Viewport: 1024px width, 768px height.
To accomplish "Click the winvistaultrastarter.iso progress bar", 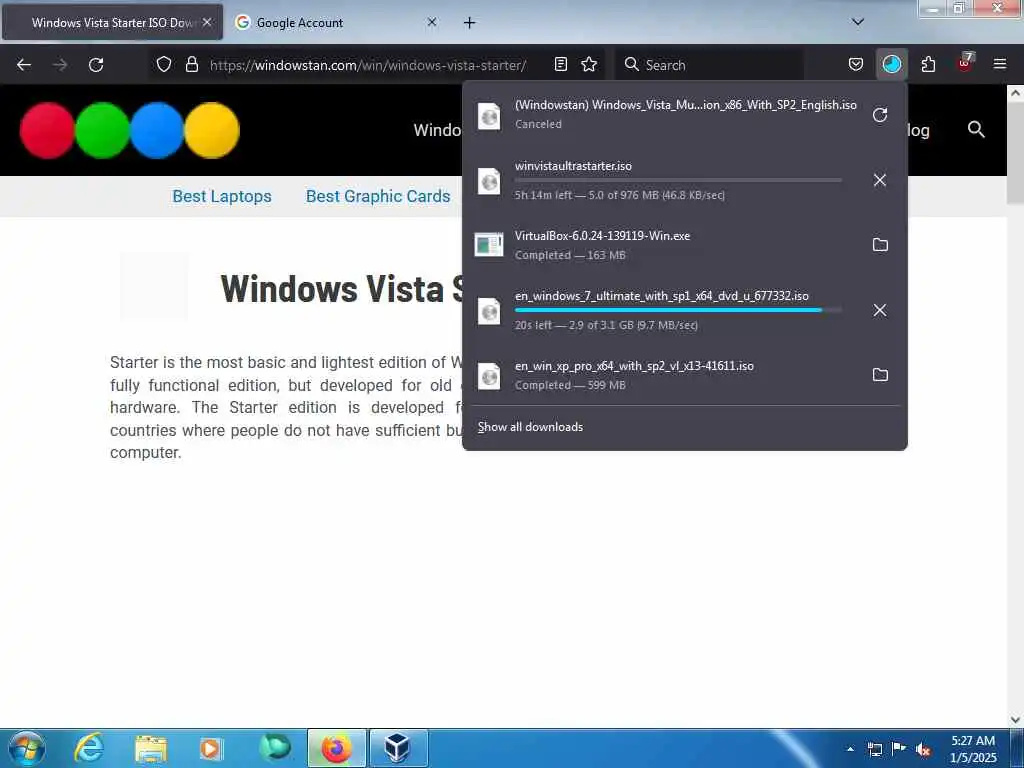I will [678, 180].
